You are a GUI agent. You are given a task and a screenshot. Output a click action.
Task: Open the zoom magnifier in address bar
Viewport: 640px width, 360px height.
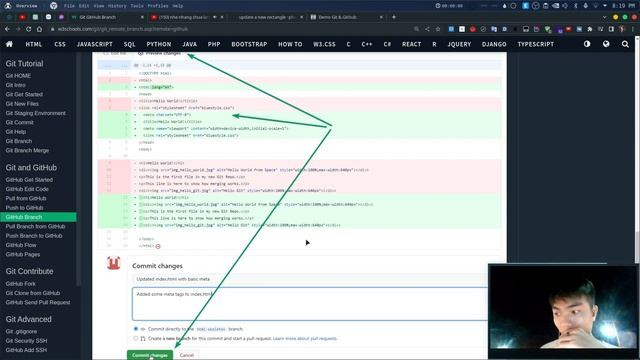click(x=416, y=29)
